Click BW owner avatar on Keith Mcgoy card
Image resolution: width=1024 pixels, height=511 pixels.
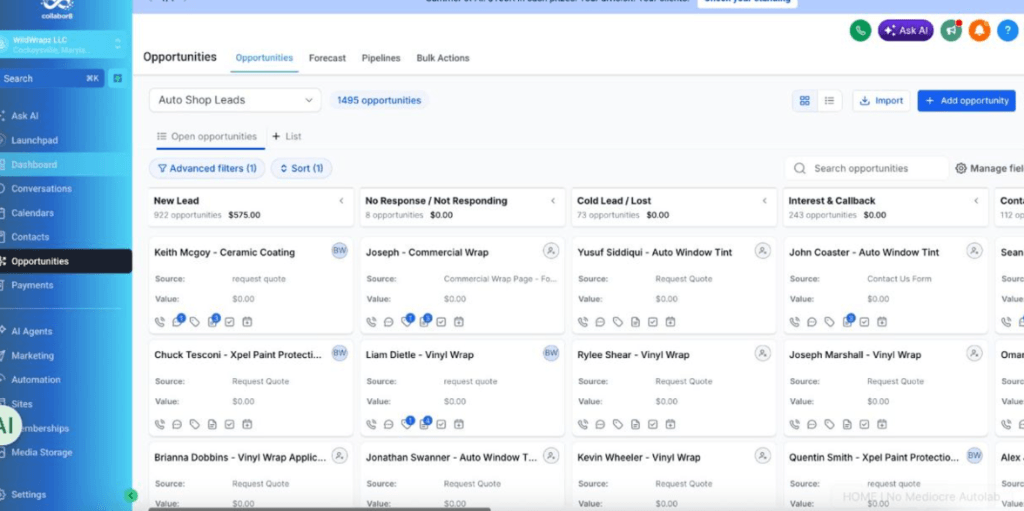pyautogui.click(x=340, y=251)
